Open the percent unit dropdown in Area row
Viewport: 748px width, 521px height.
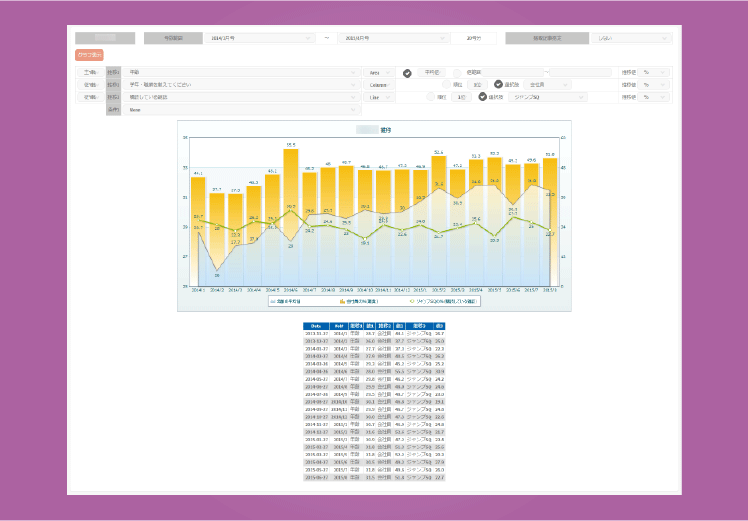click(655, 73)
